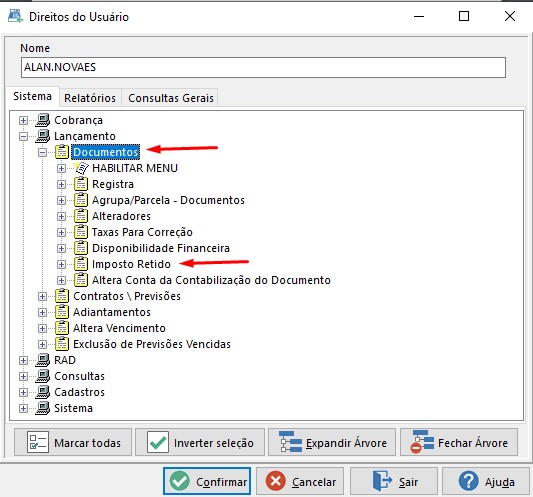Click the Direitos do Usuário title bar icon
Image resolution: width=533 pixels, height=497 pixels.
click(x=15, y=16)
